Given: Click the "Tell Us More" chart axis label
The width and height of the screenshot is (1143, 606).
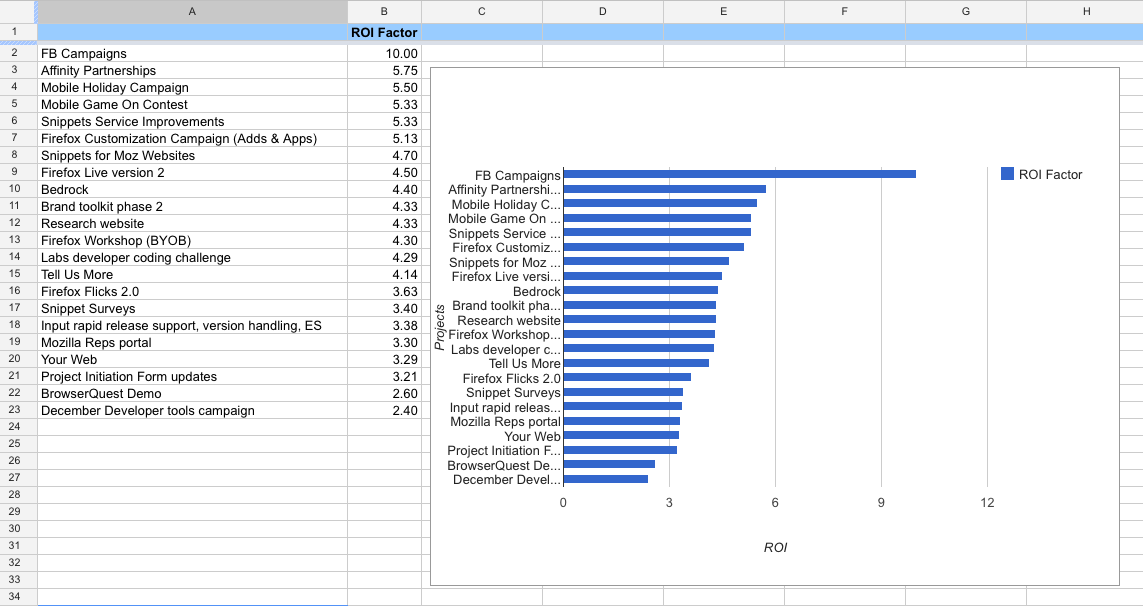Looking at the screenshot, I should coord(525,364).
